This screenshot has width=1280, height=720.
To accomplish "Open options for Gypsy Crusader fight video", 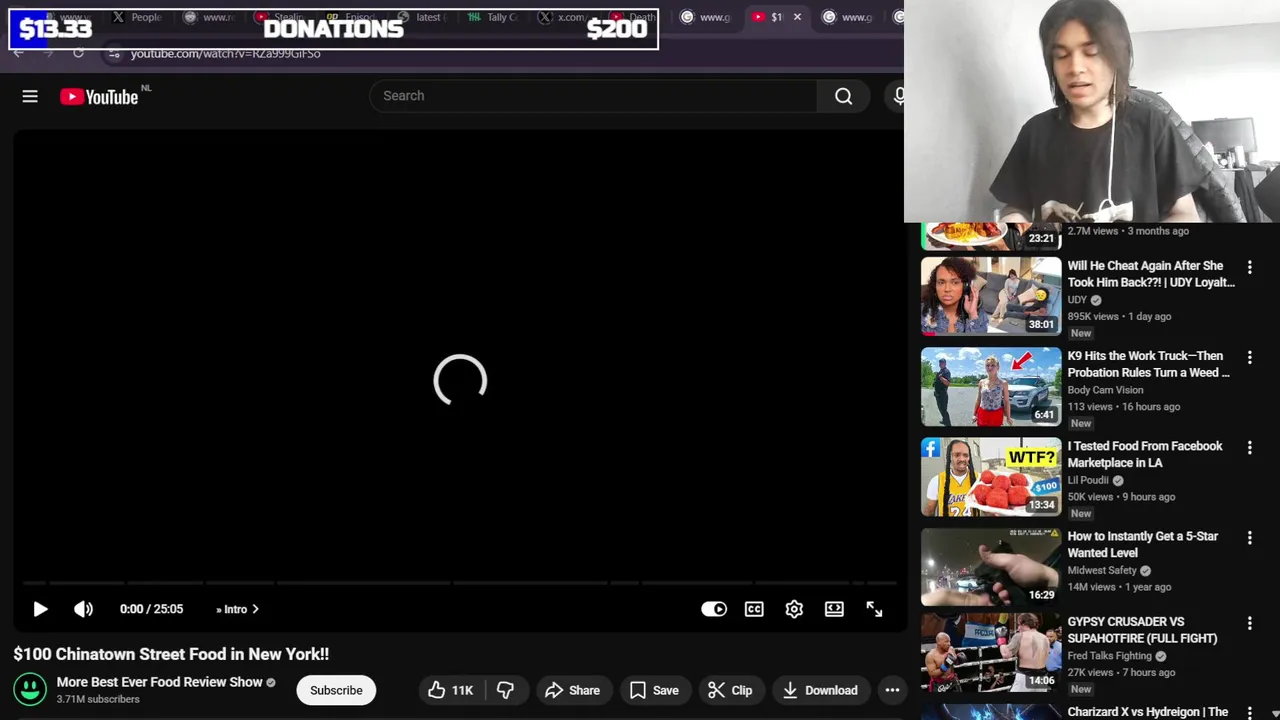I will point(1249,623).
